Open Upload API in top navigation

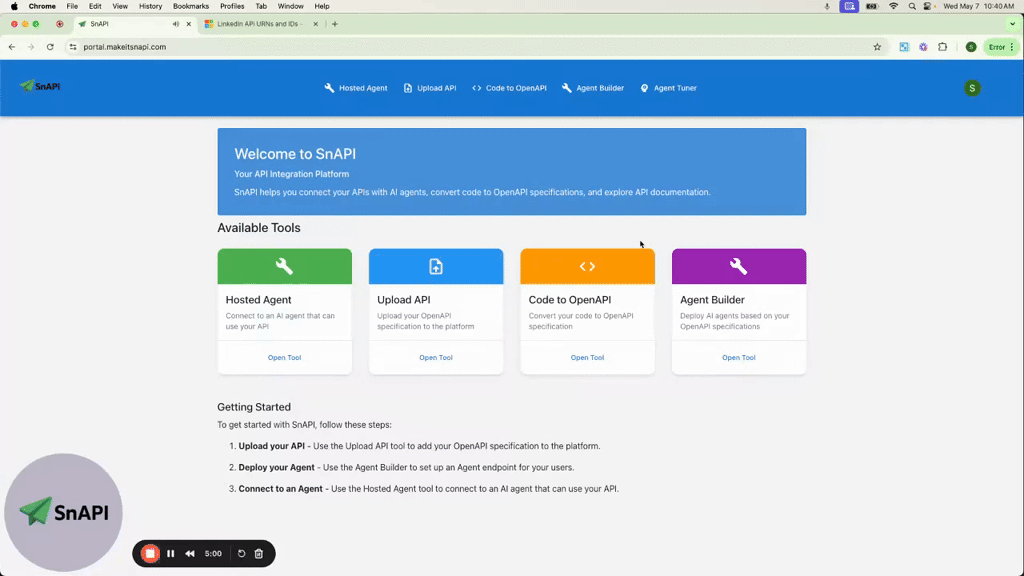tap(430, 88)
